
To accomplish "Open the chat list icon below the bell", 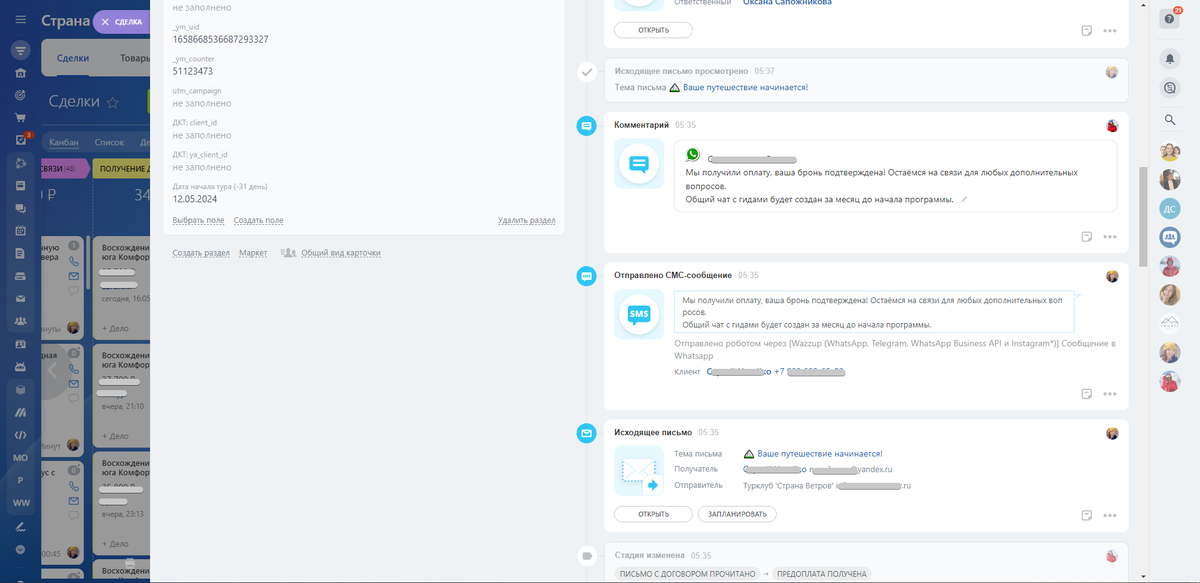I will (x=1170, y=88).
